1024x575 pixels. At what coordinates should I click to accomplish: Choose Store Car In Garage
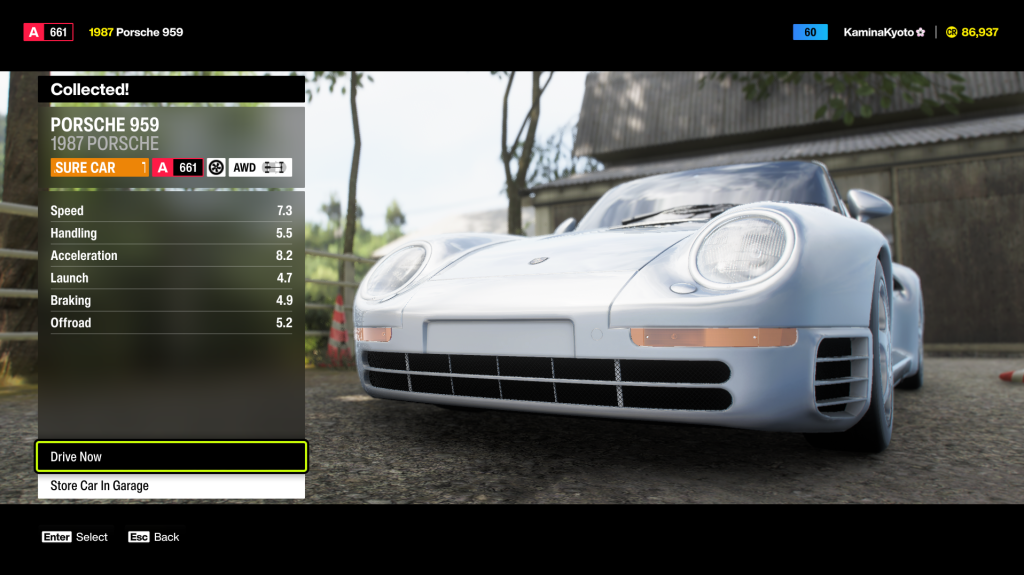[x=171, y=486]
